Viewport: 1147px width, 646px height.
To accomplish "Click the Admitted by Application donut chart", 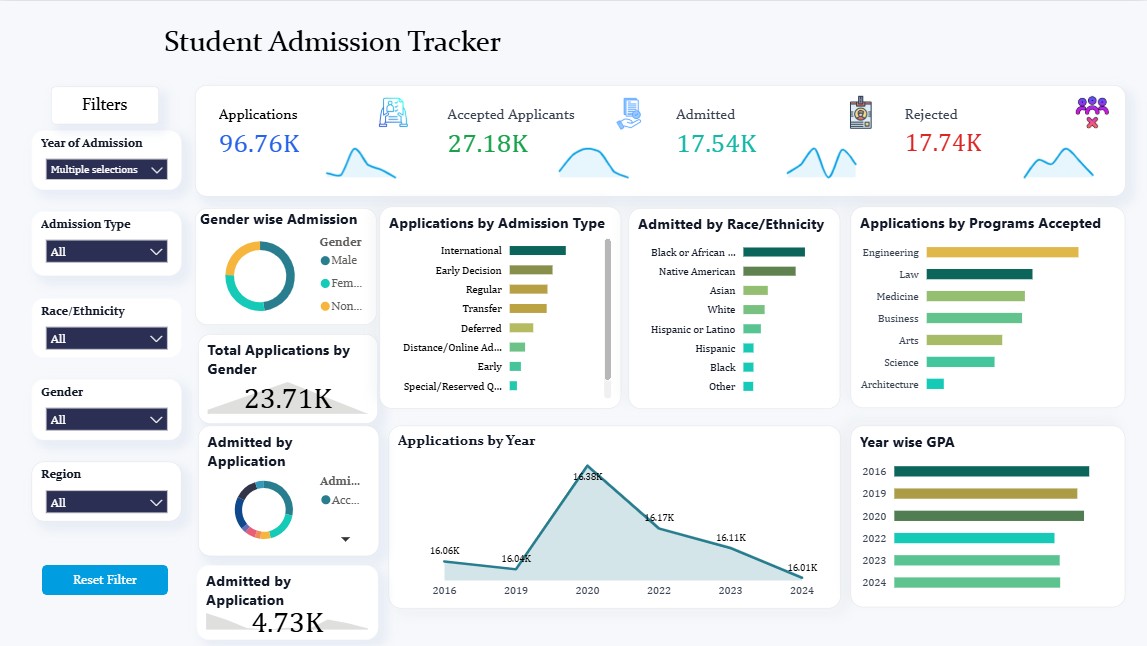I will click(264, 510).
